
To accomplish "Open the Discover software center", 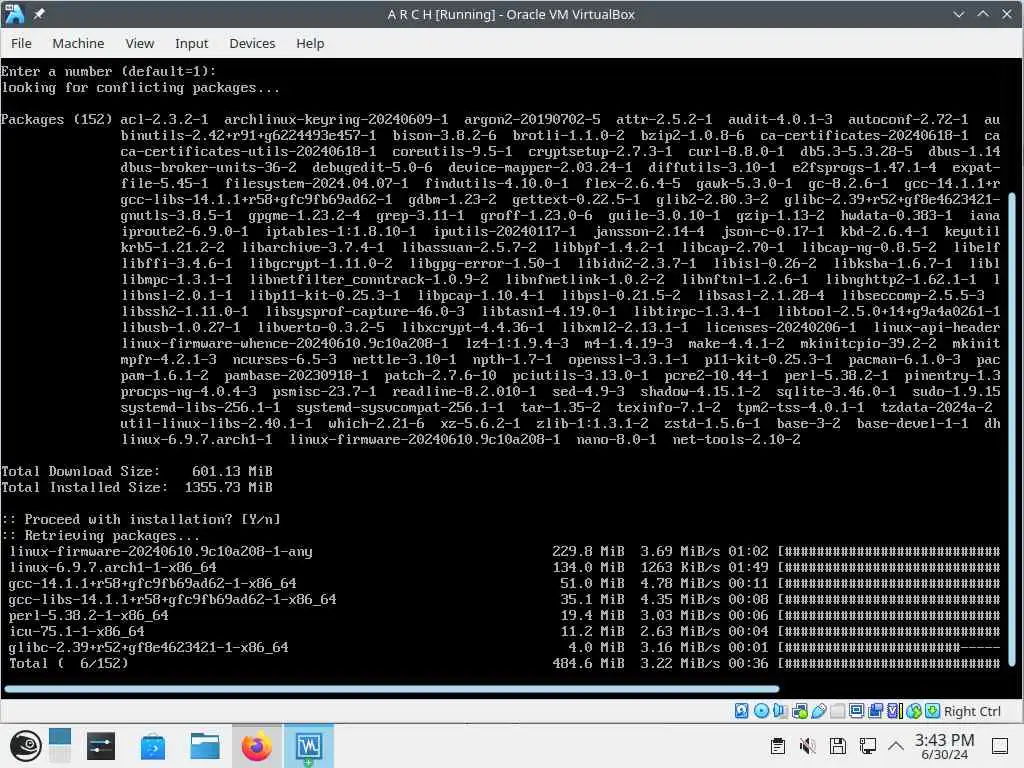I will point(153,746).
